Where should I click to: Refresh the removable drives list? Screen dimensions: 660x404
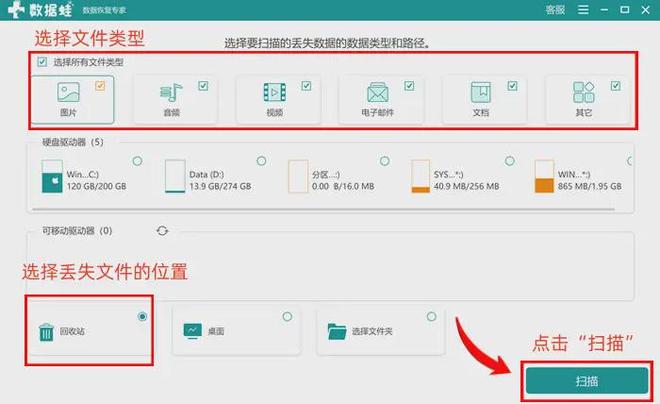(x=162, y=231)
